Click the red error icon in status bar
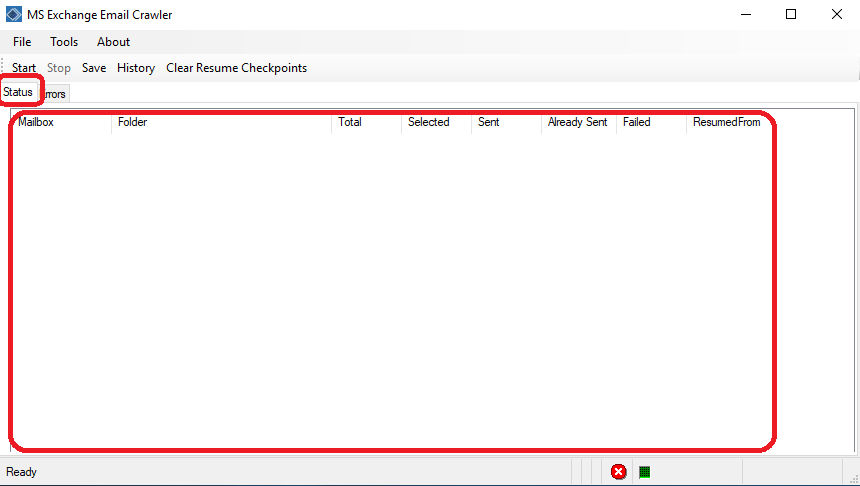The image size is (860, 486). click(619, 472)
